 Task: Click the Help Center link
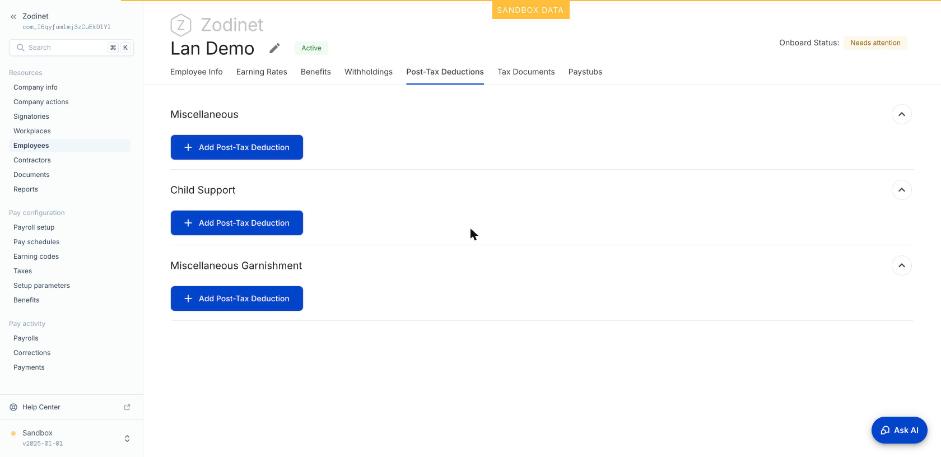coord(41,407)
